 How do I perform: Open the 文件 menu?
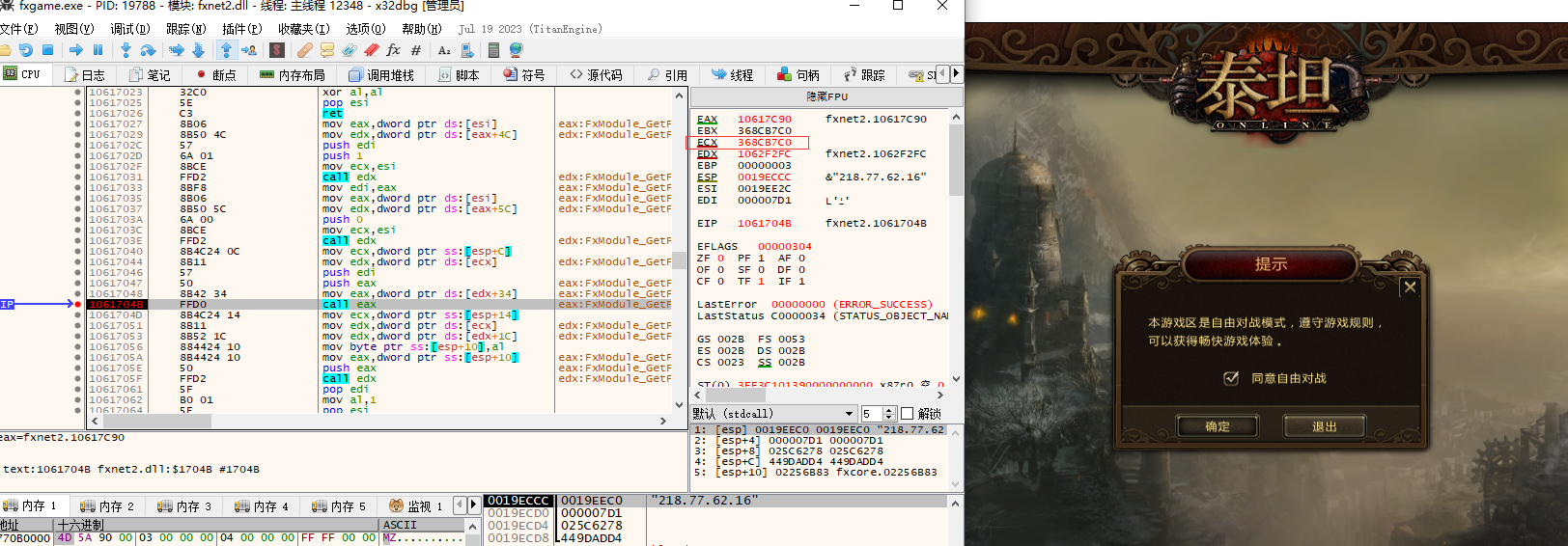pyautogui.click(x=18, y=29)
